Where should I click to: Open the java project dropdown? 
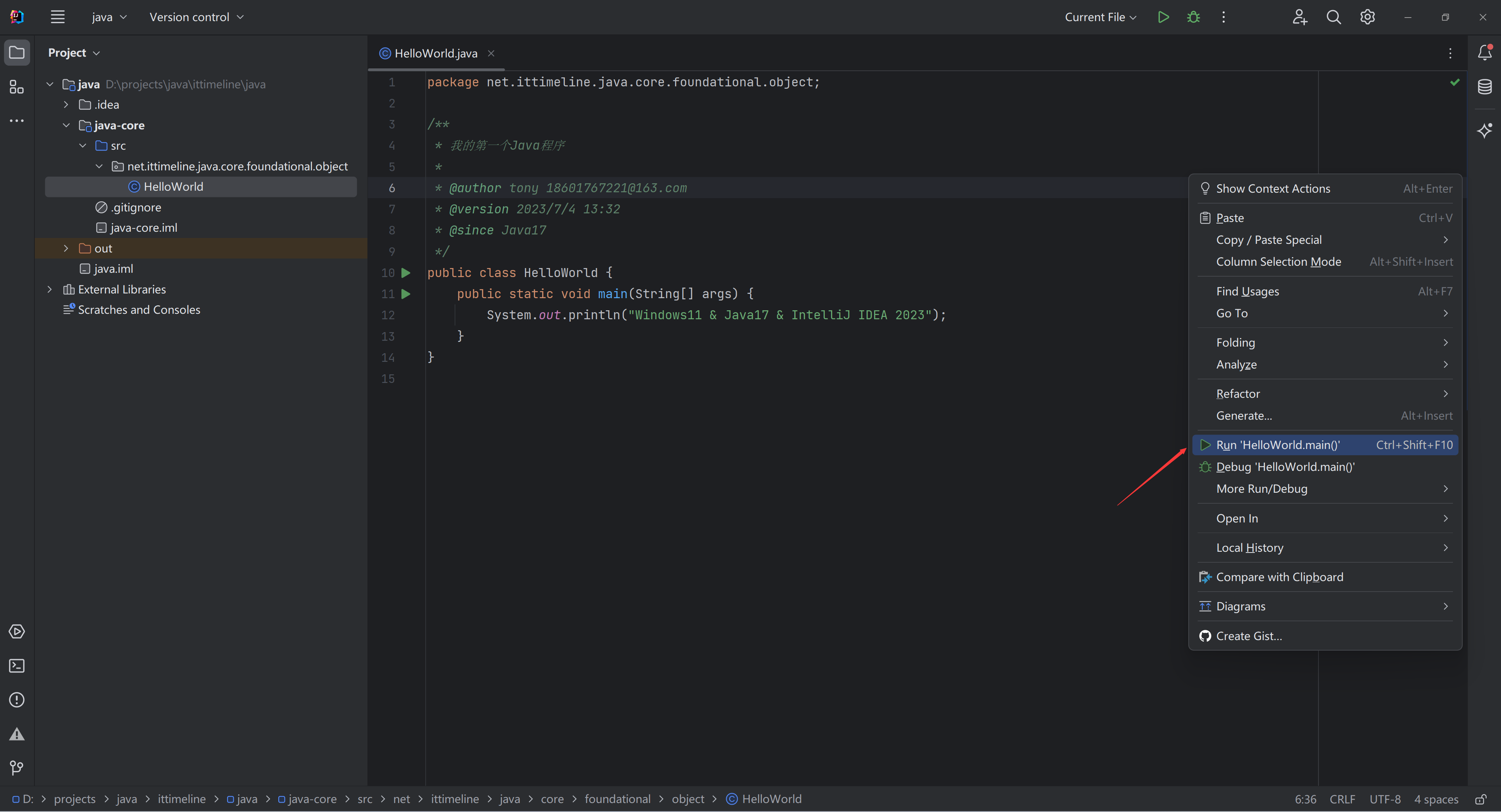click(x=109, y=17)
